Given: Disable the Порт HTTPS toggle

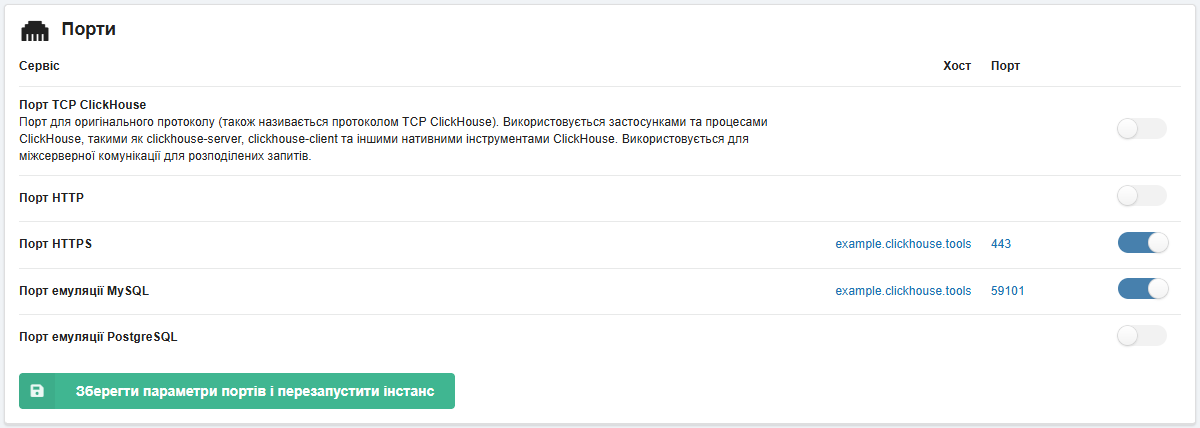Looking at the screenshot, I should (x=1142, y=243).
